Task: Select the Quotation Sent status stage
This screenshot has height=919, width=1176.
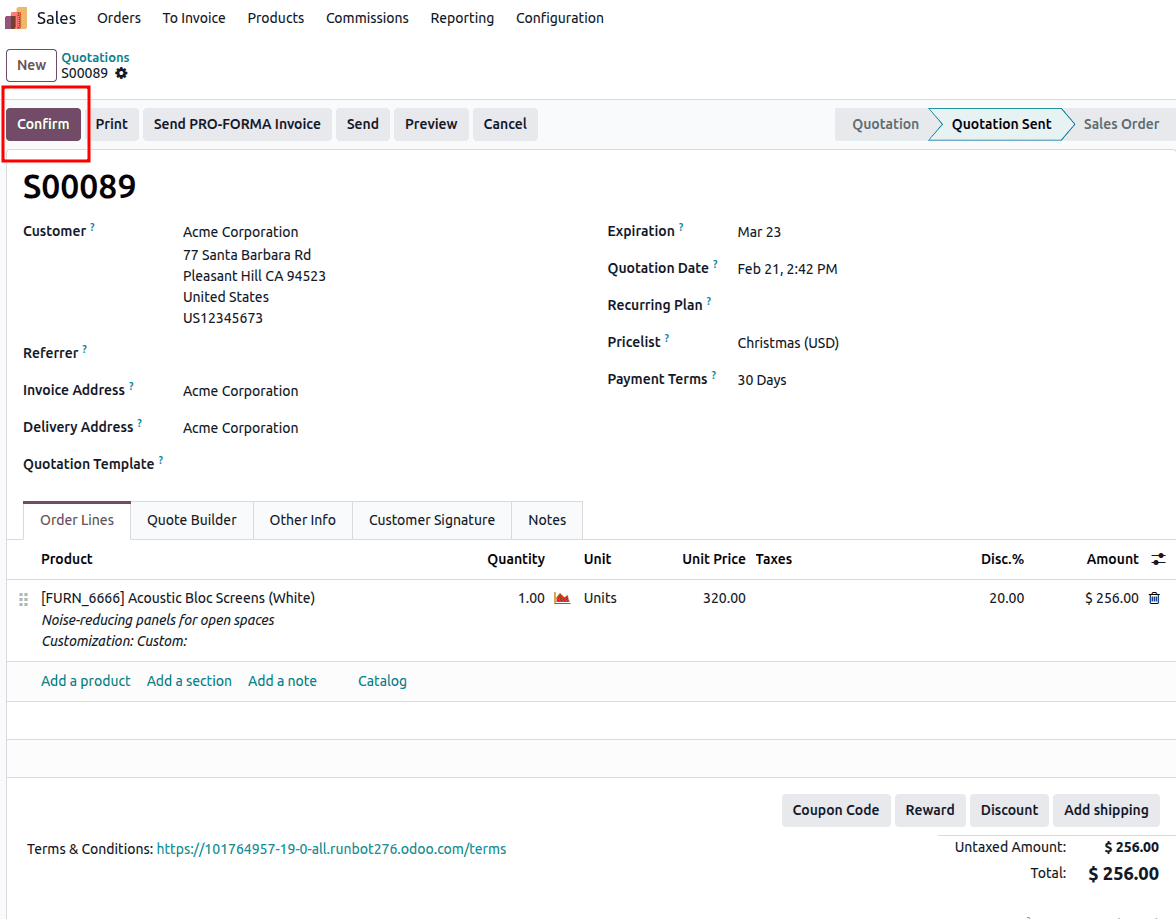Action: coord(1001,125)
